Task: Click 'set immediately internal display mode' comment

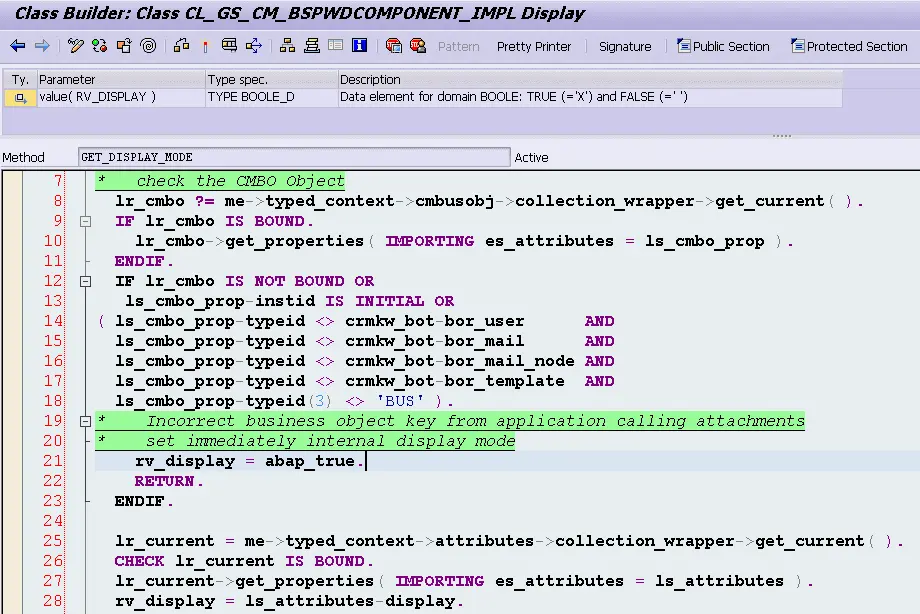Action: pyautogui.click(x=331, y=441)
